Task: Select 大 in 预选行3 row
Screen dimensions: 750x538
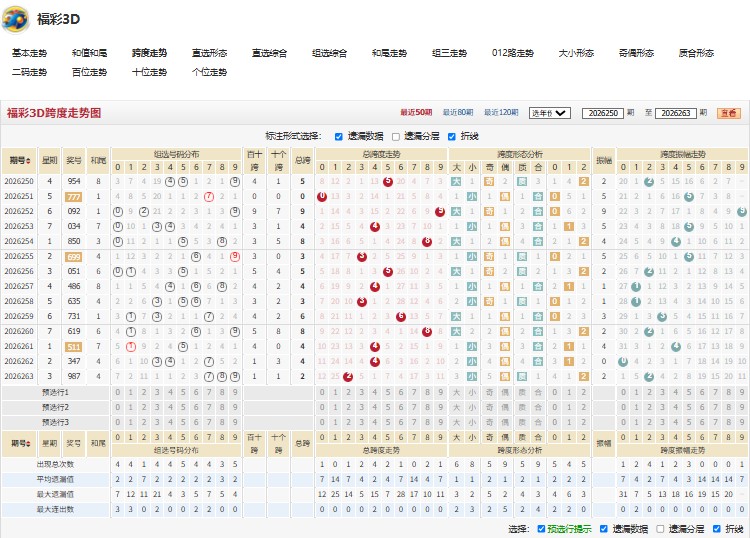Action: (x=456, y=422)
